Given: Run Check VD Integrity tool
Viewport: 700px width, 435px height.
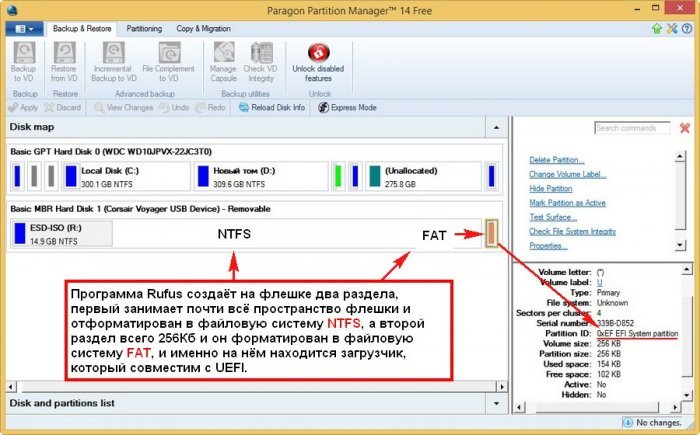Looking at the screenshot, I should tap(261, 62).
